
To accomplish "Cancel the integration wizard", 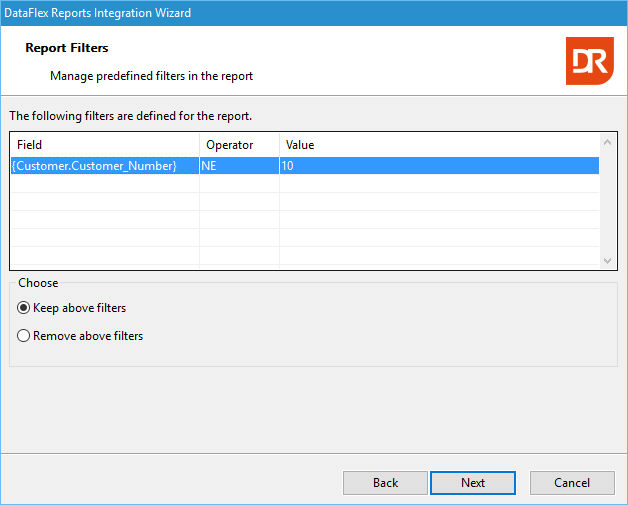I will coord(572,483).
